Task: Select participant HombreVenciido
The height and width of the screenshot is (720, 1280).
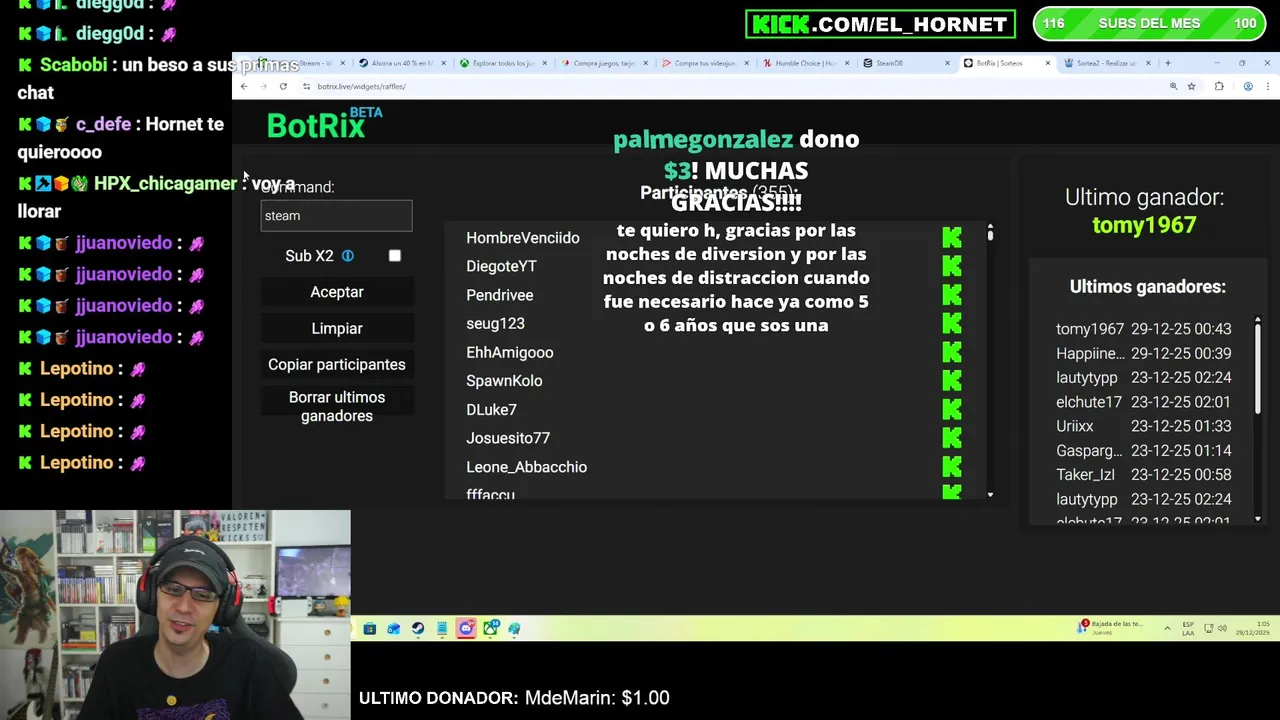Action: coord(523,238)
